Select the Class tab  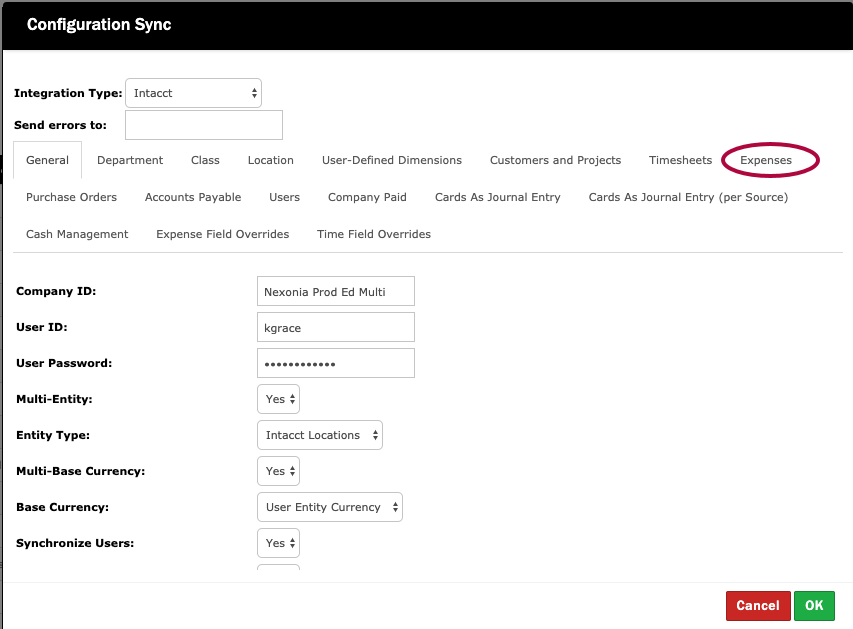coord(205,160)
